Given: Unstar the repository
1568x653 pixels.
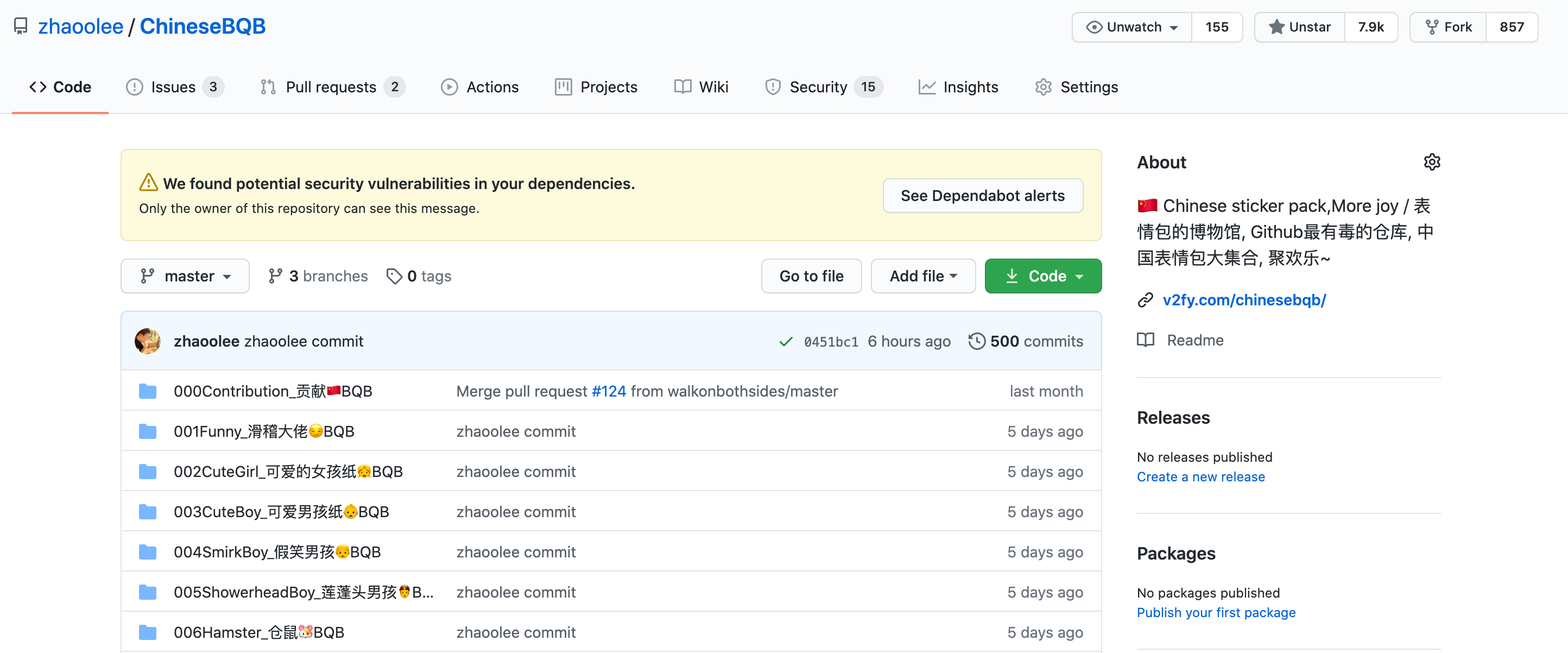Looking at the screenshot, I should [1300, 27].
